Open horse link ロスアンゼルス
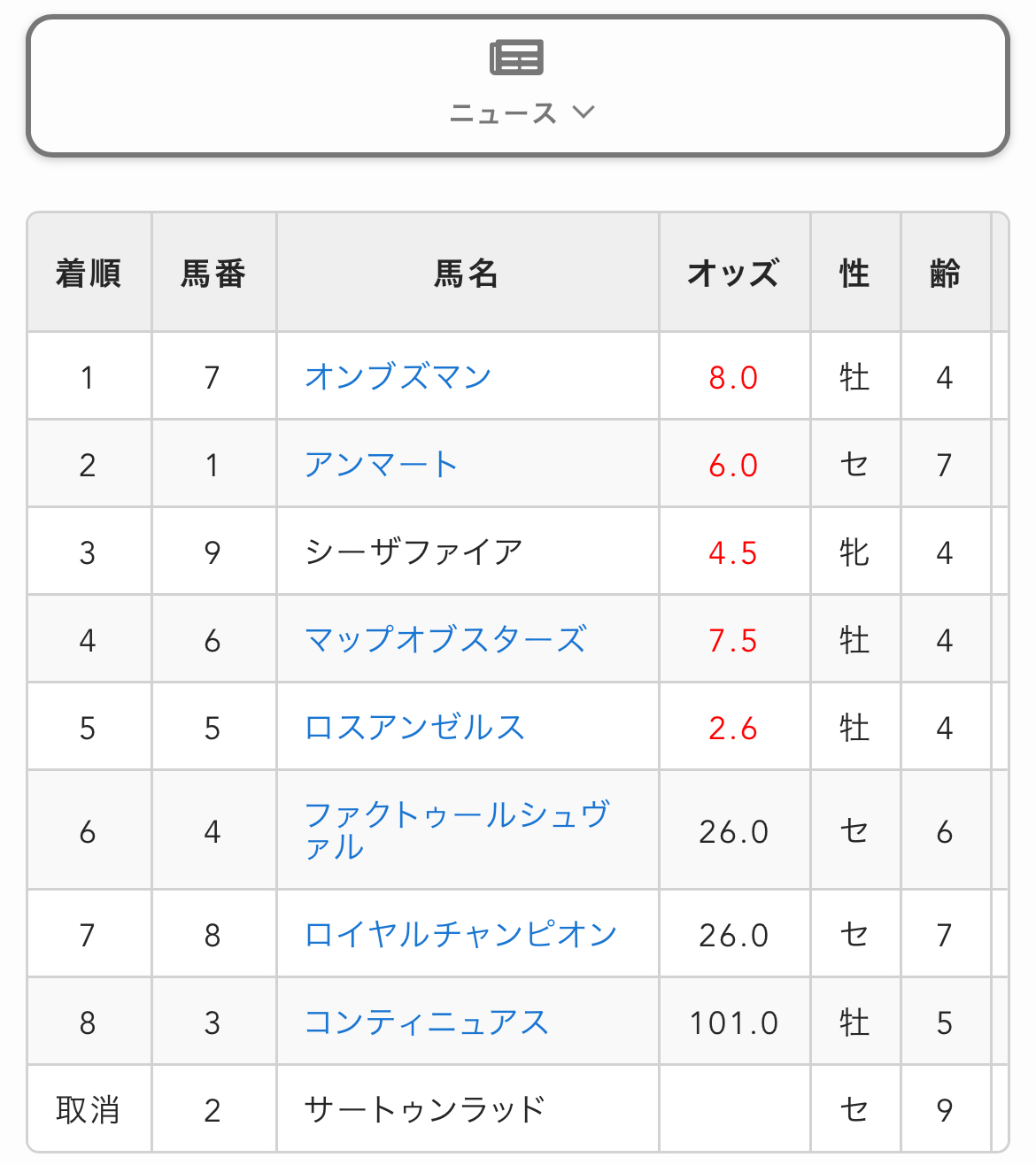 coord(414,728)
